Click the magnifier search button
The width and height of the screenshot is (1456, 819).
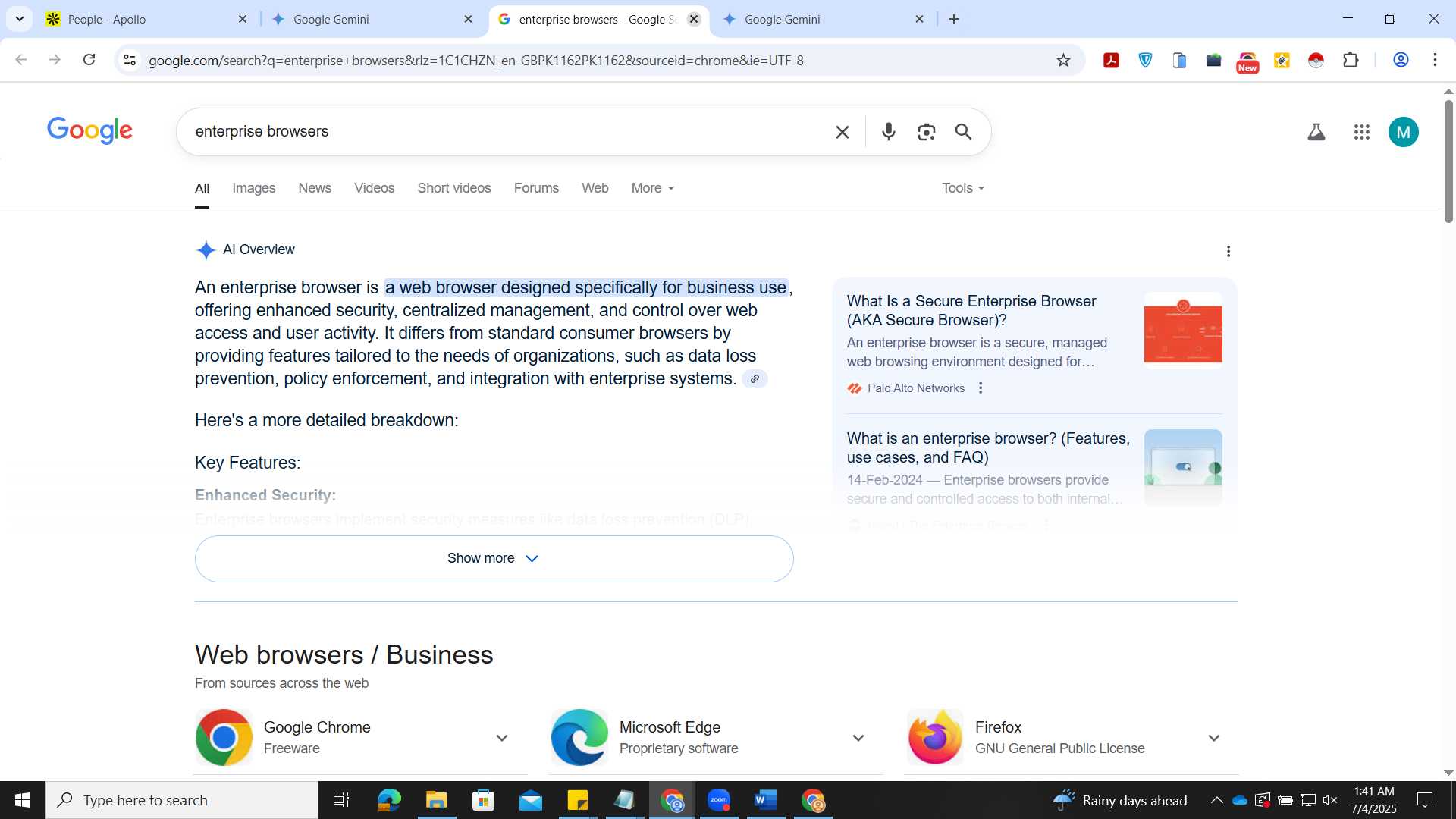tap(963, 132)
